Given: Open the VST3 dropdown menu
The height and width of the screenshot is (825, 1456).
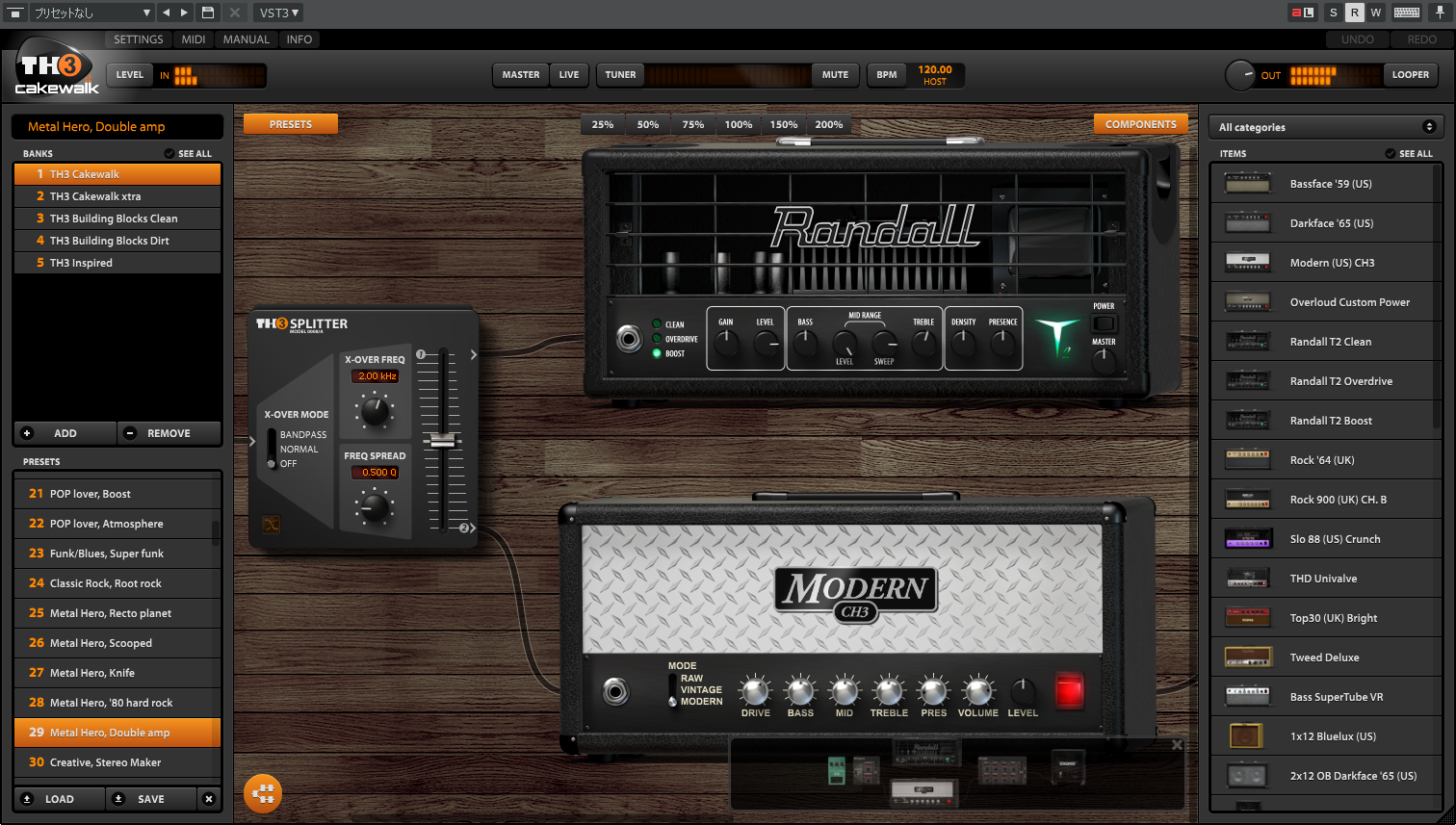Looking at the screenshot, I should point(279,13).
